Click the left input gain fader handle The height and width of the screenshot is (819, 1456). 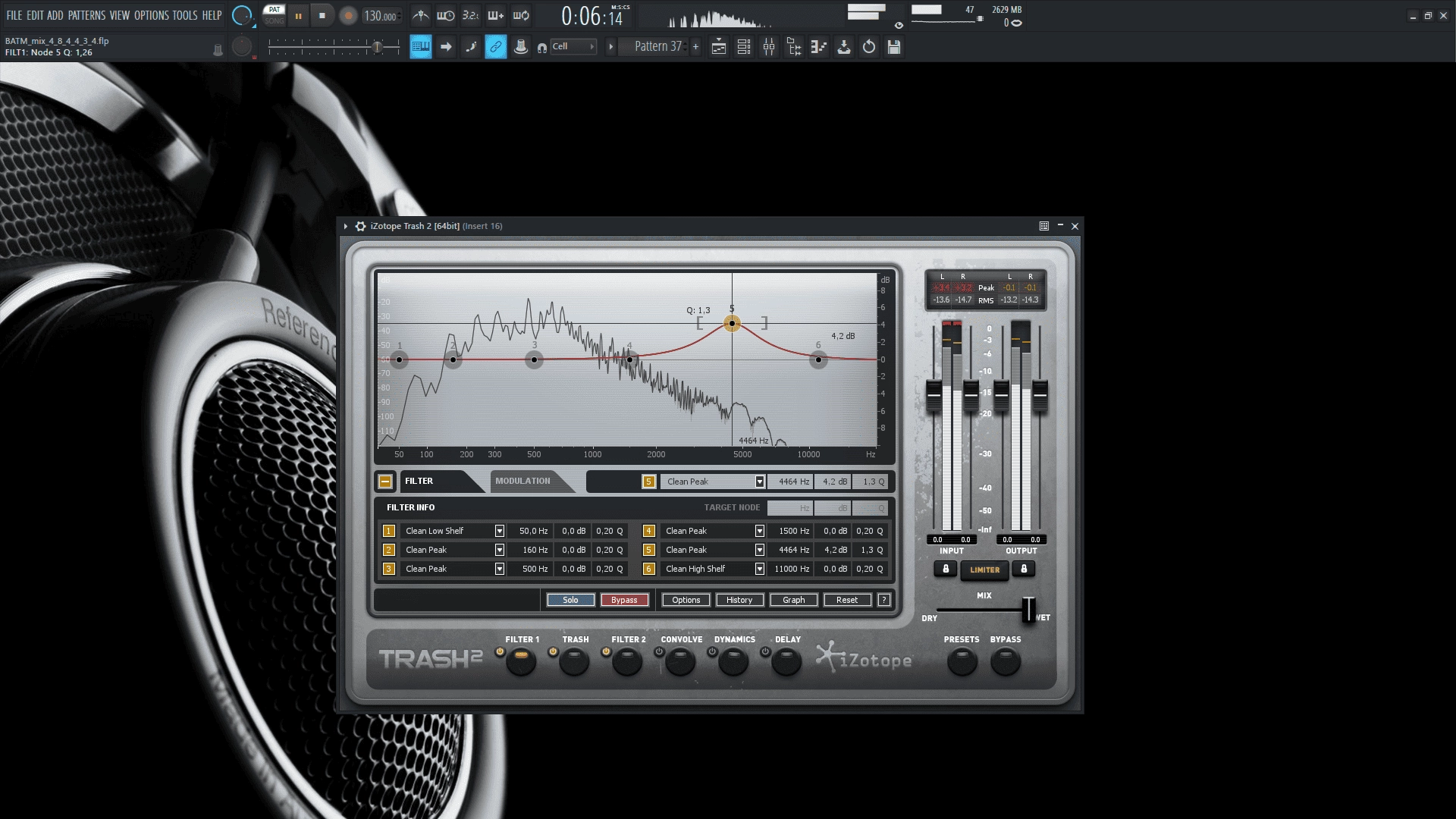(934, 394)
